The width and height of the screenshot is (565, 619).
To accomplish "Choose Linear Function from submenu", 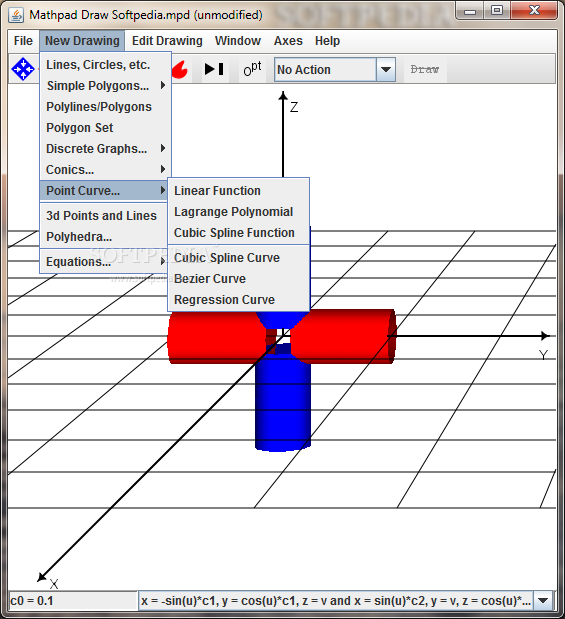I will coord(238,191).
